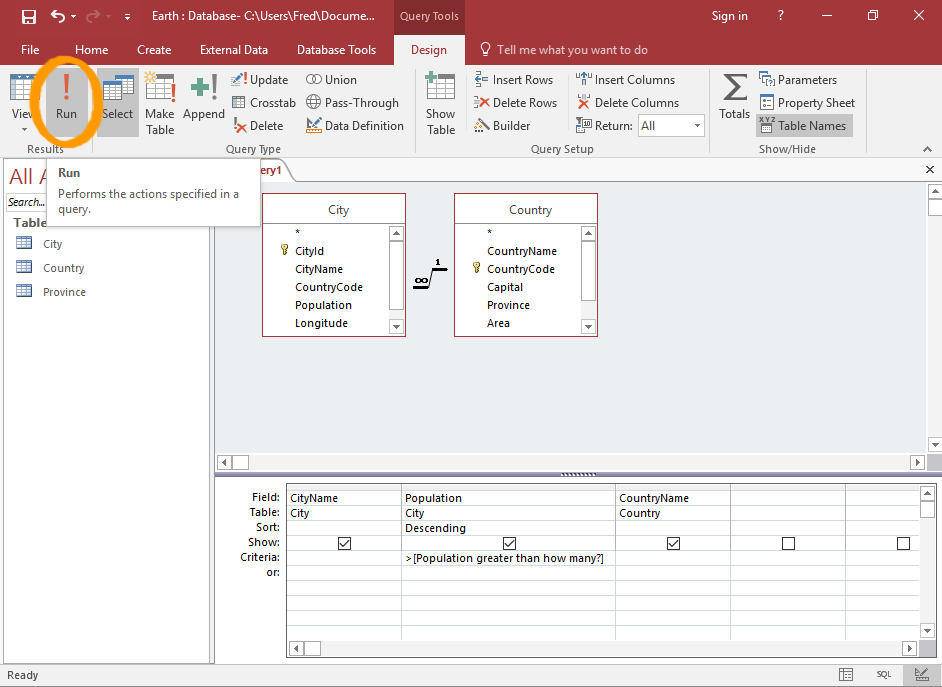Image resolution: width=942 pixels, height=687 pixels.
Task: Uncheck Show box for the CityName column
Action: point(345,543)
